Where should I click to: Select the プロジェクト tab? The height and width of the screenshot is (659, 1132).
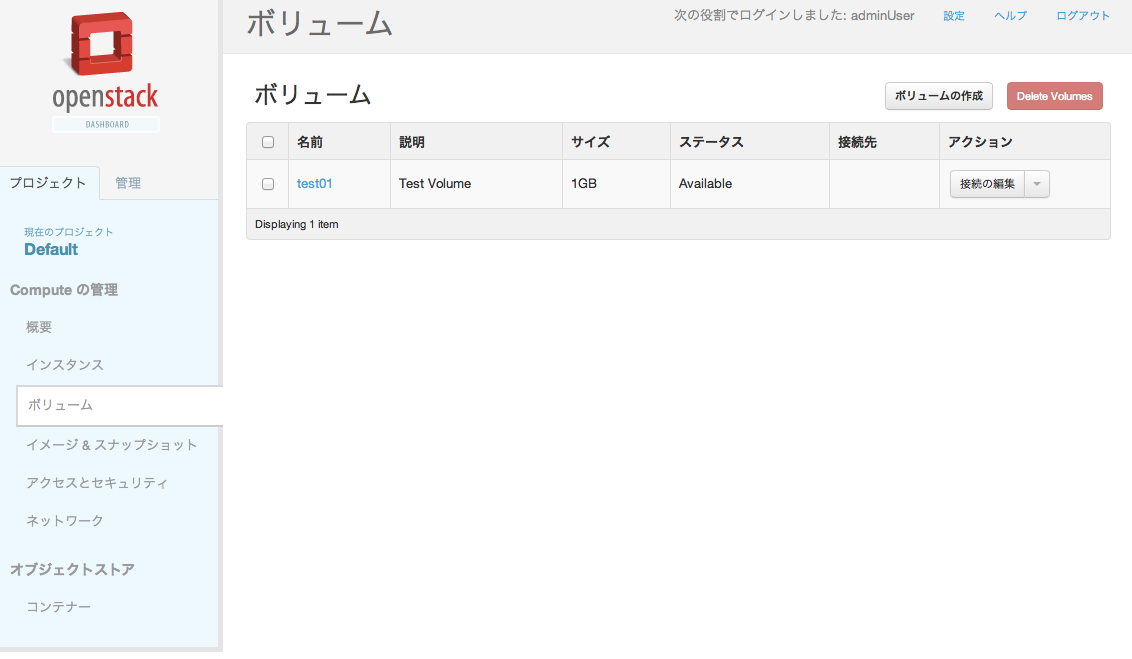tap(48, 183)
